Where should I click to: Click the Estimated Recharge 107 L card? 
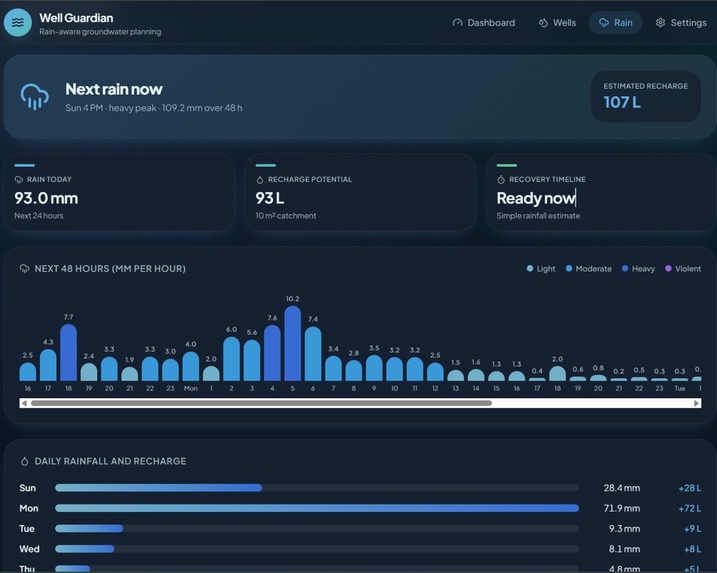click(x=646, y=96)
